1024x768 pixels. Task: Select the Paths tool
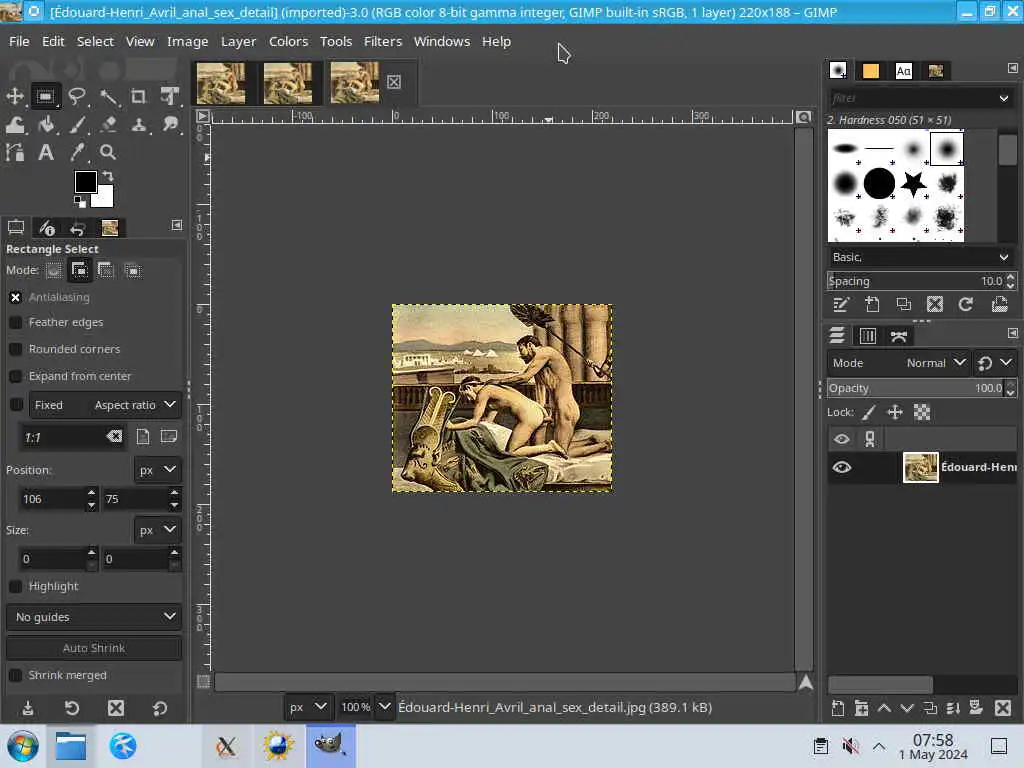15,152
